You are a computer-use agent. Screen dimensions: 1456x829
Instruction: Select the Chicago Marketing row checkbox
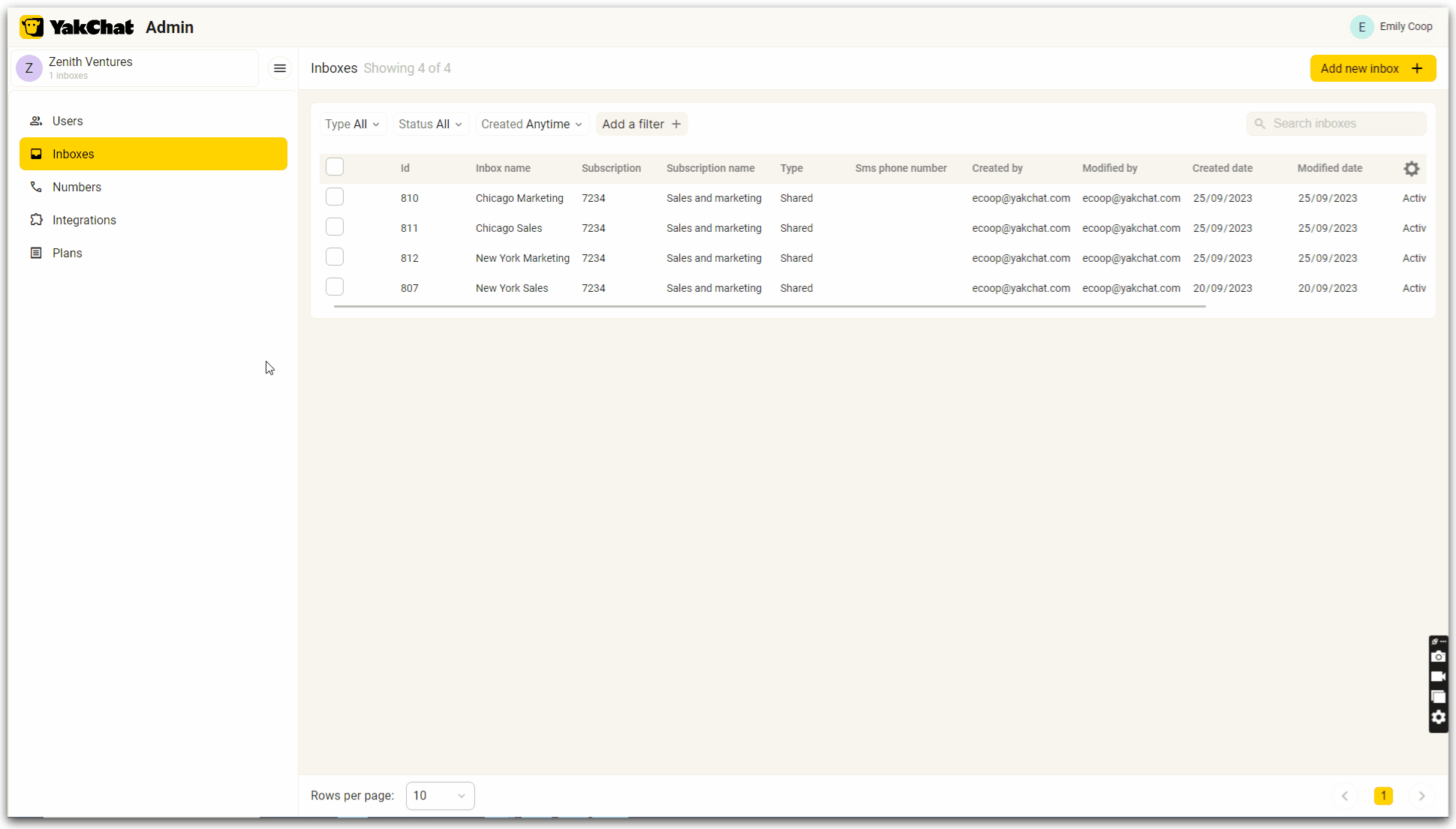click(335, 197)
